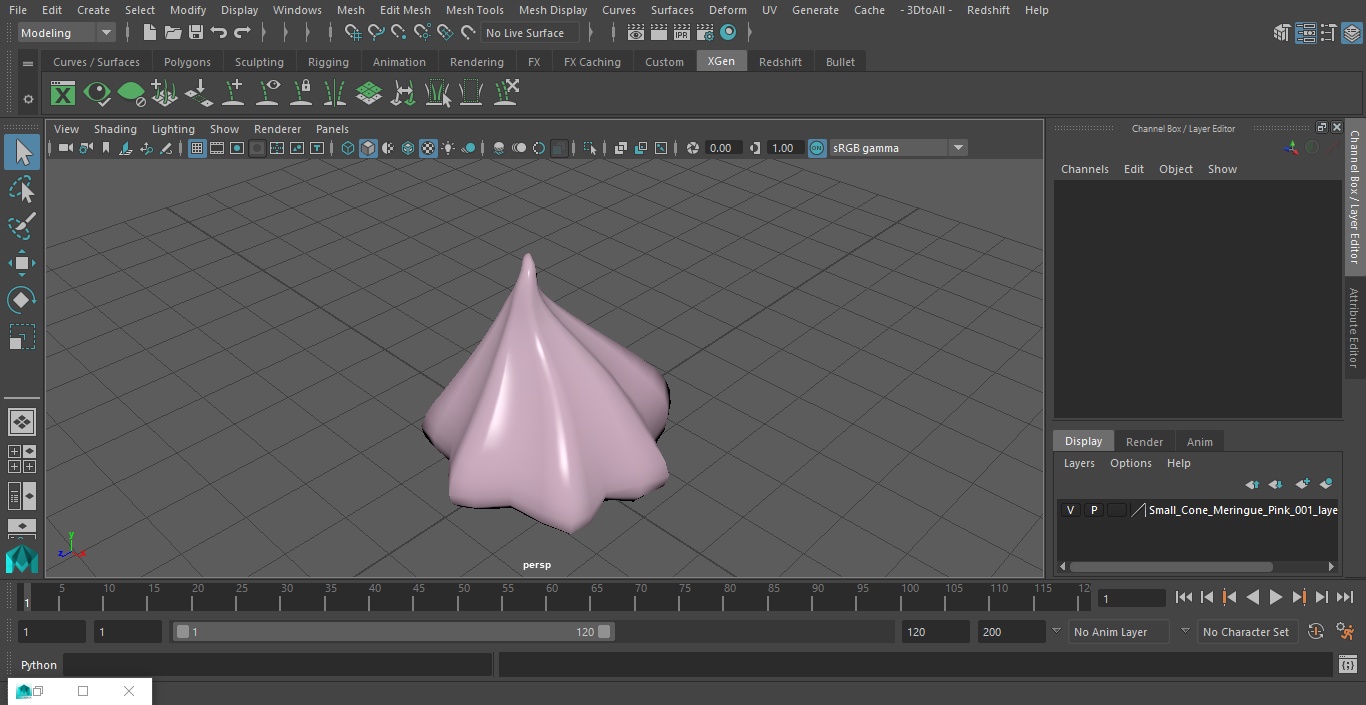Image resolution: width=1366 pixels, height=705 pixels.
Task: Choose the Scale tool in toolbox
Action: 22,337
